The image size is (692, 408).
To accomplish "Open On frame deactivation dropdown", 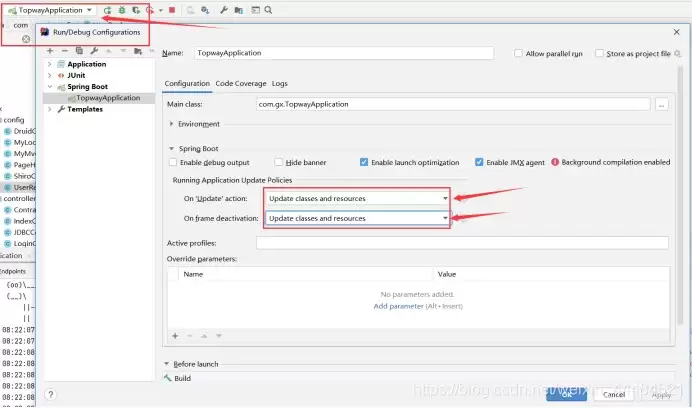I will click(357, 218).
